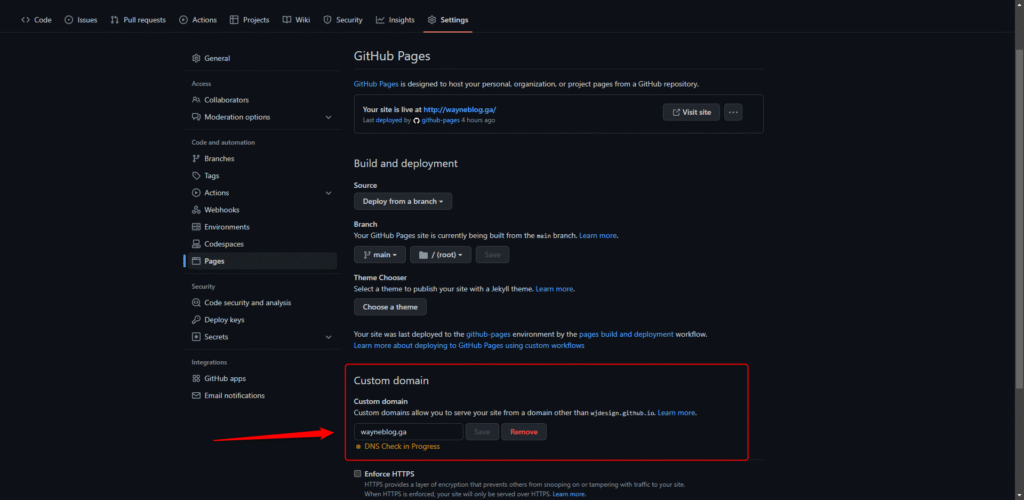The width and height of the screenshot is (1024, 500).
Task: Click the Webhooks icon in sidebar
Action: 196,210
